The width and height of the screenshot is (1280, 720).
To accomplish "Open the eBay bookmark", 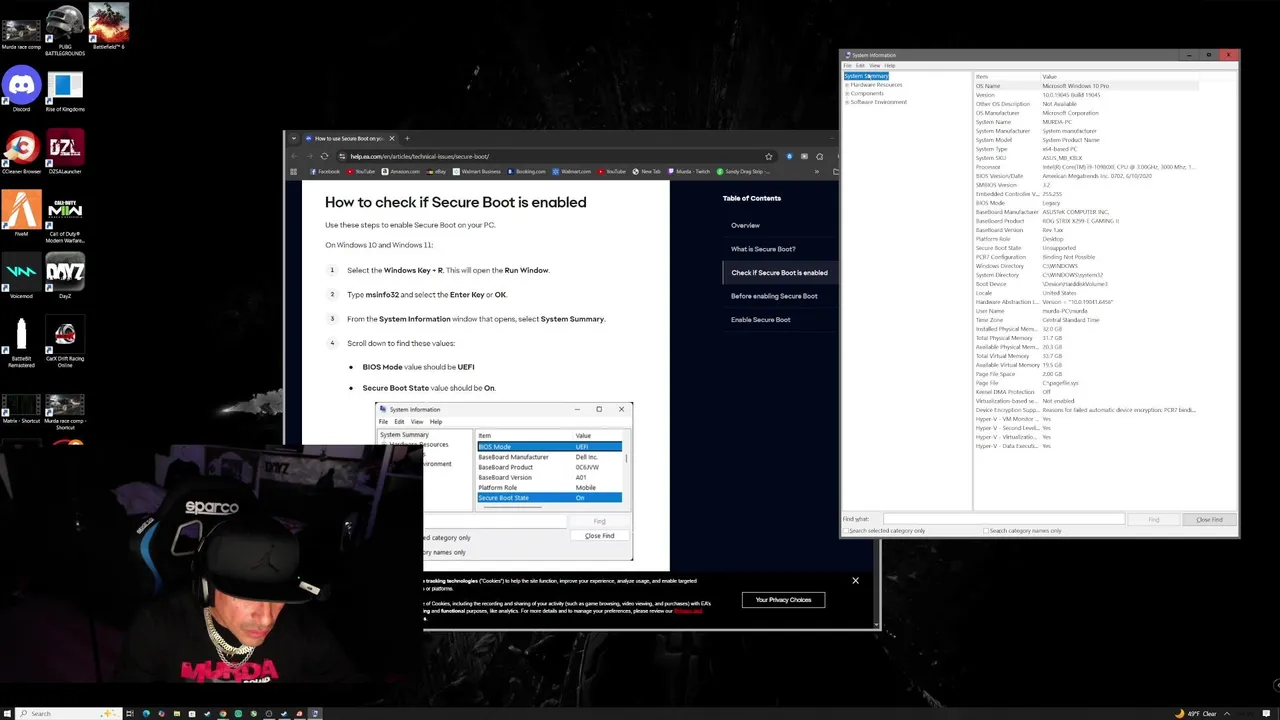I will coord(436,171).
